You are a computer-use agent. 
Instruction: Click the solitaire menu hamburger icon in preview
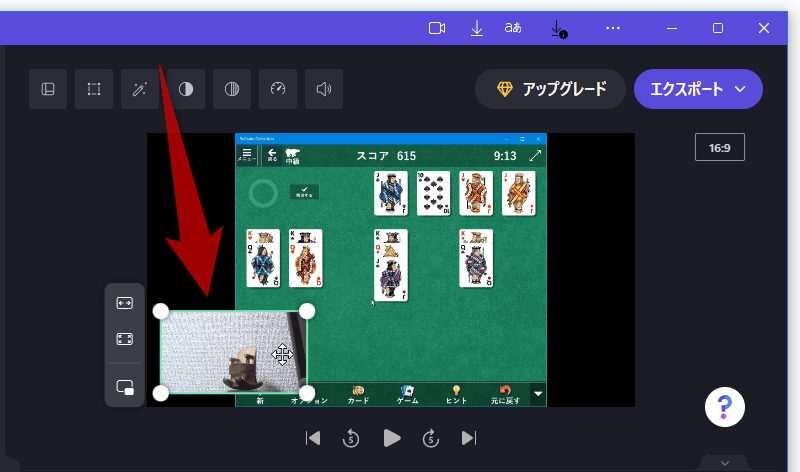click(247, 155)
